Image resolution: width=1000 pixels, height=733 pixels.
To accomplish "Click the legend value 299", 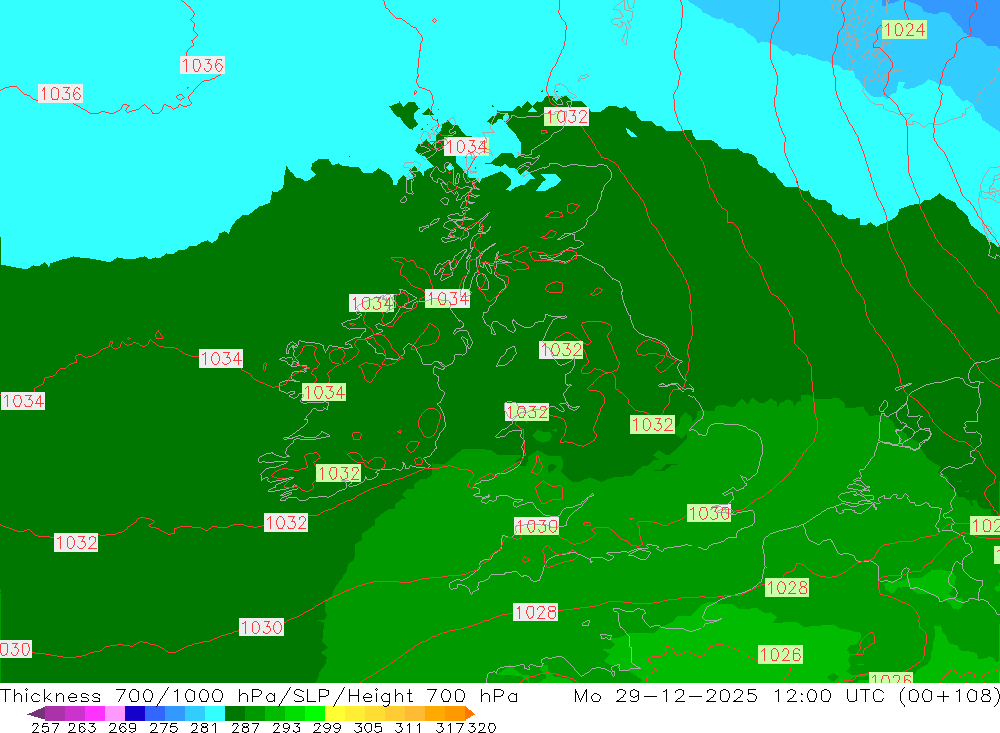I will [327, 728].
